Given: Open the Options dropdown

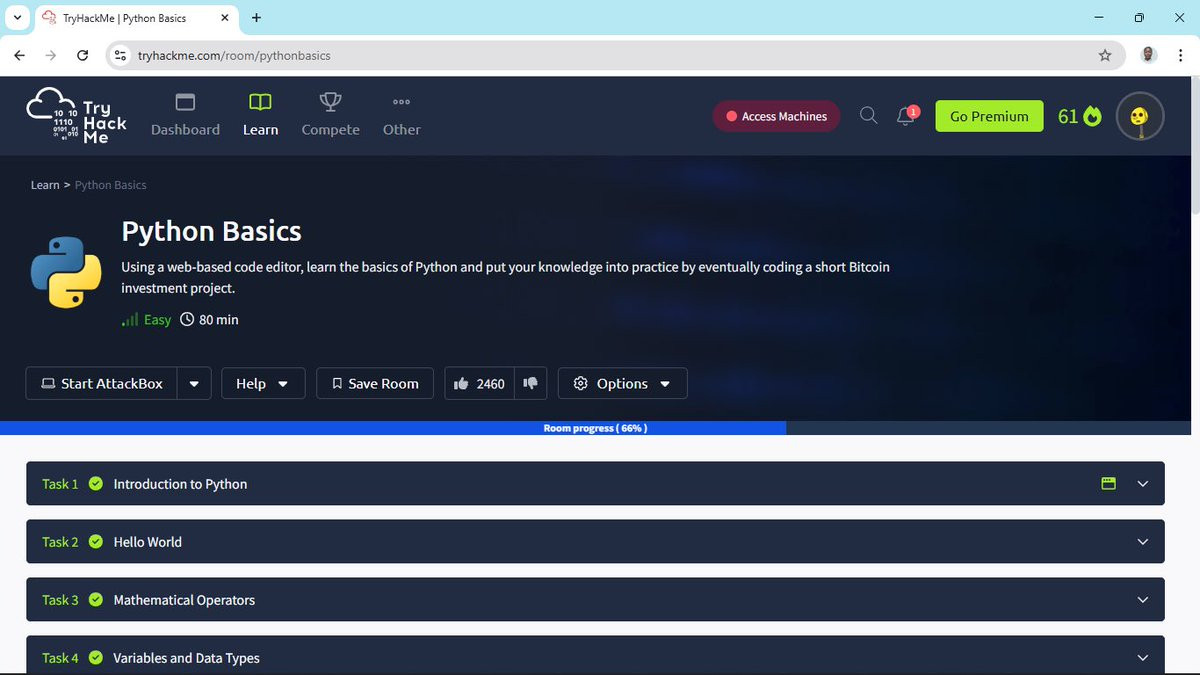Looking at the screenshot, I should [x=622, y=384].
